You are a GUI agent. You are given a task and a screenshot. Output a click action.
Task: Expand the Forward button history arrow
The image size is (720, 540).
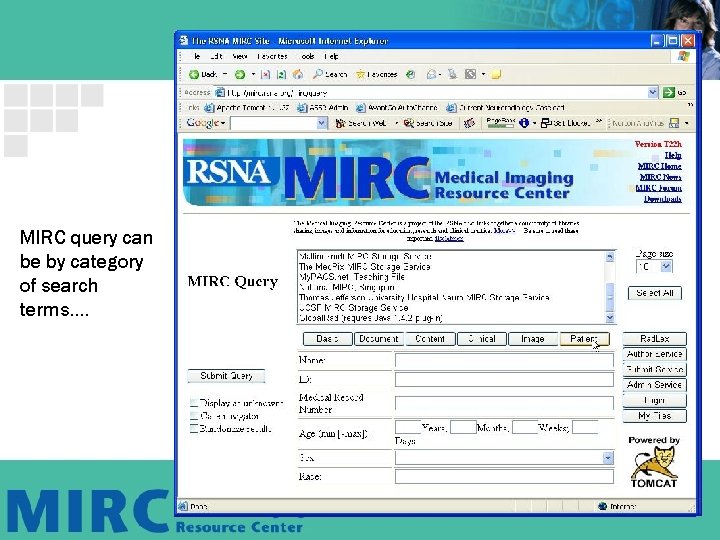pyautogui.click(x=253, y=74)
